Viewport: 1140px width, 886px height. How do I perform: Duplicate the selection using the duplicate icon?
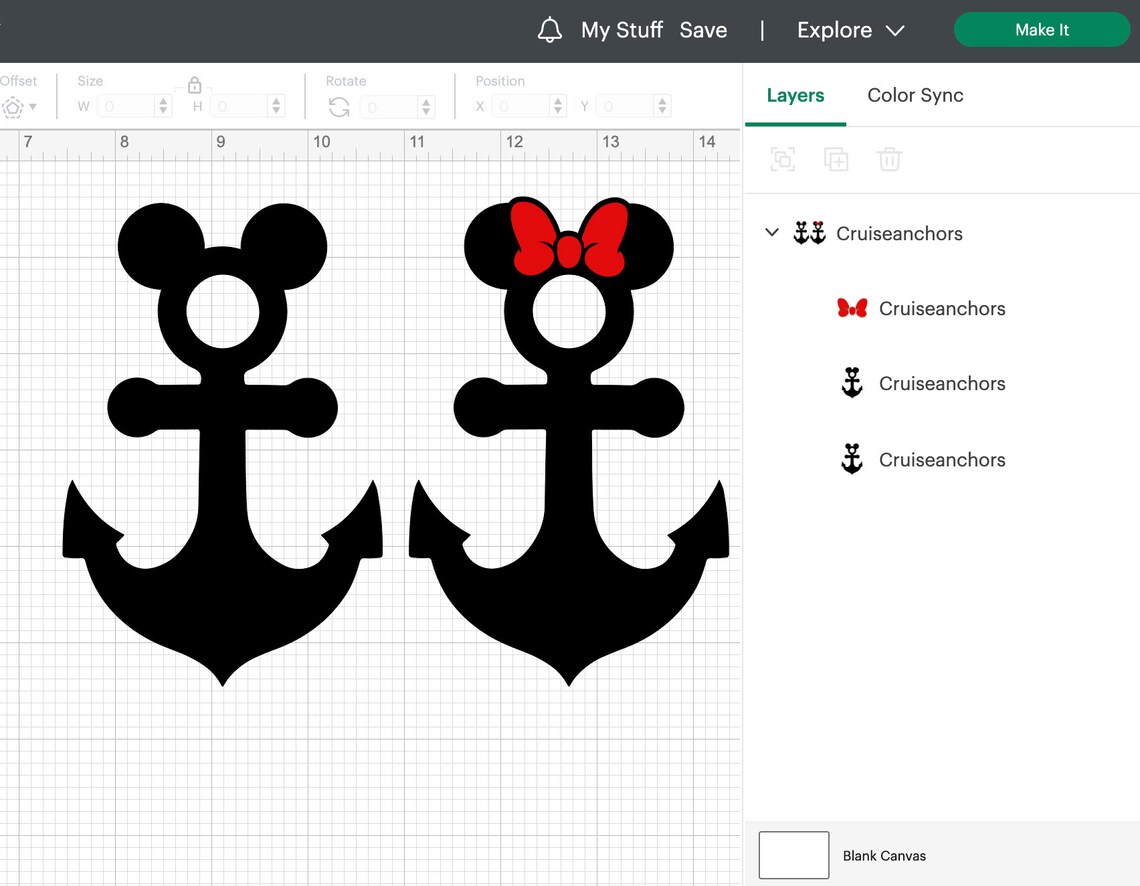pos(836,160)
